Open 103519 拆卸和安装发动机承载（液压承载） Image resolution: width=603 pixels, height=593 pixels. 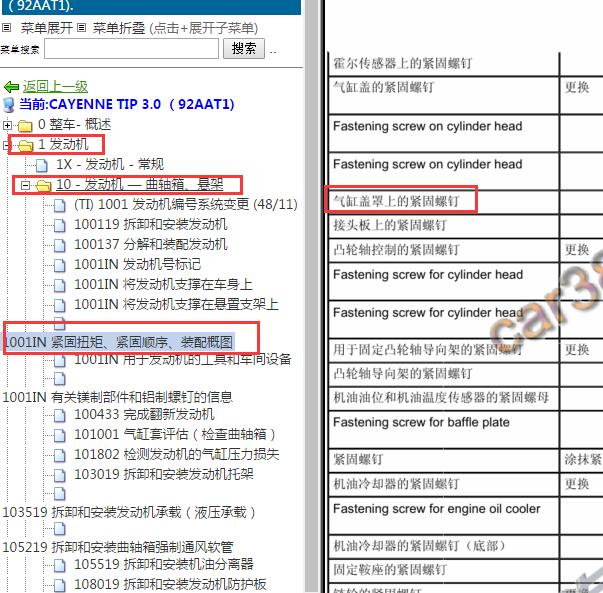(129, 512)
